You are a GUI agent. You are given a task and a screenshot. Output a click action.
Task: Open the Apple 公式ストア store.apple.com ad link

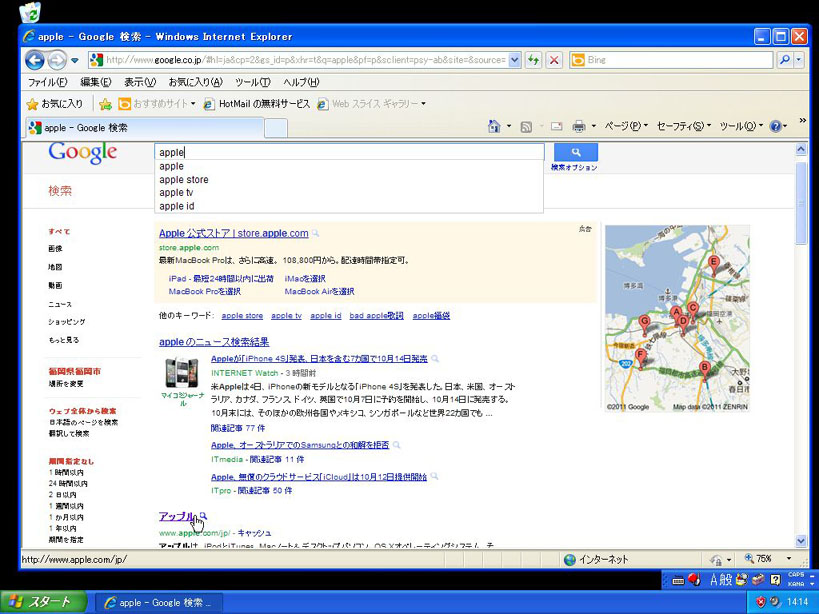tap(233, 233)
